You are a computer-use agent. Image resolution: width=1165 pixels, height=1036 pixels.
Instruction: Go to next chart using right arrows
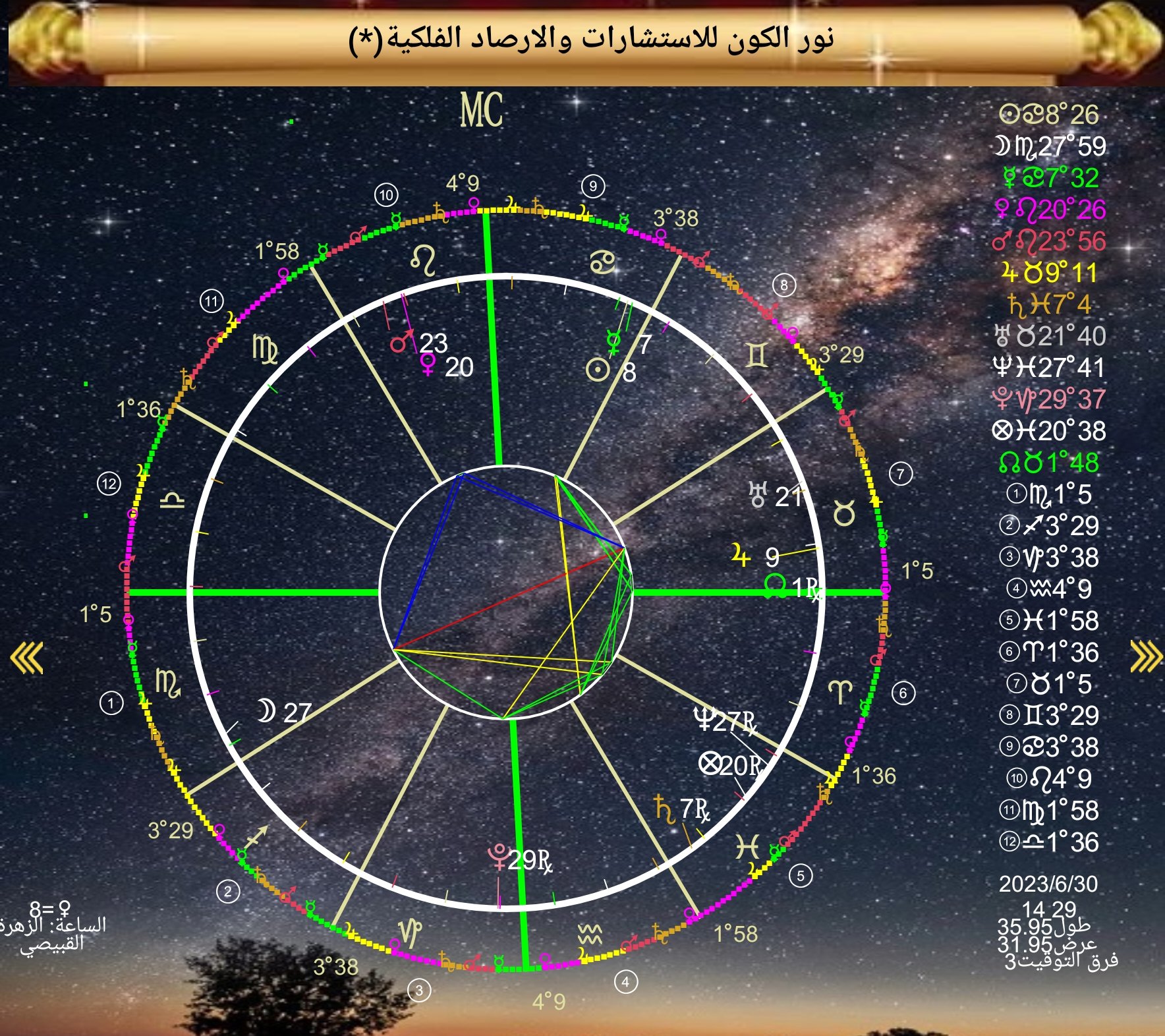pyautogui.click(x=1146, y=656)
